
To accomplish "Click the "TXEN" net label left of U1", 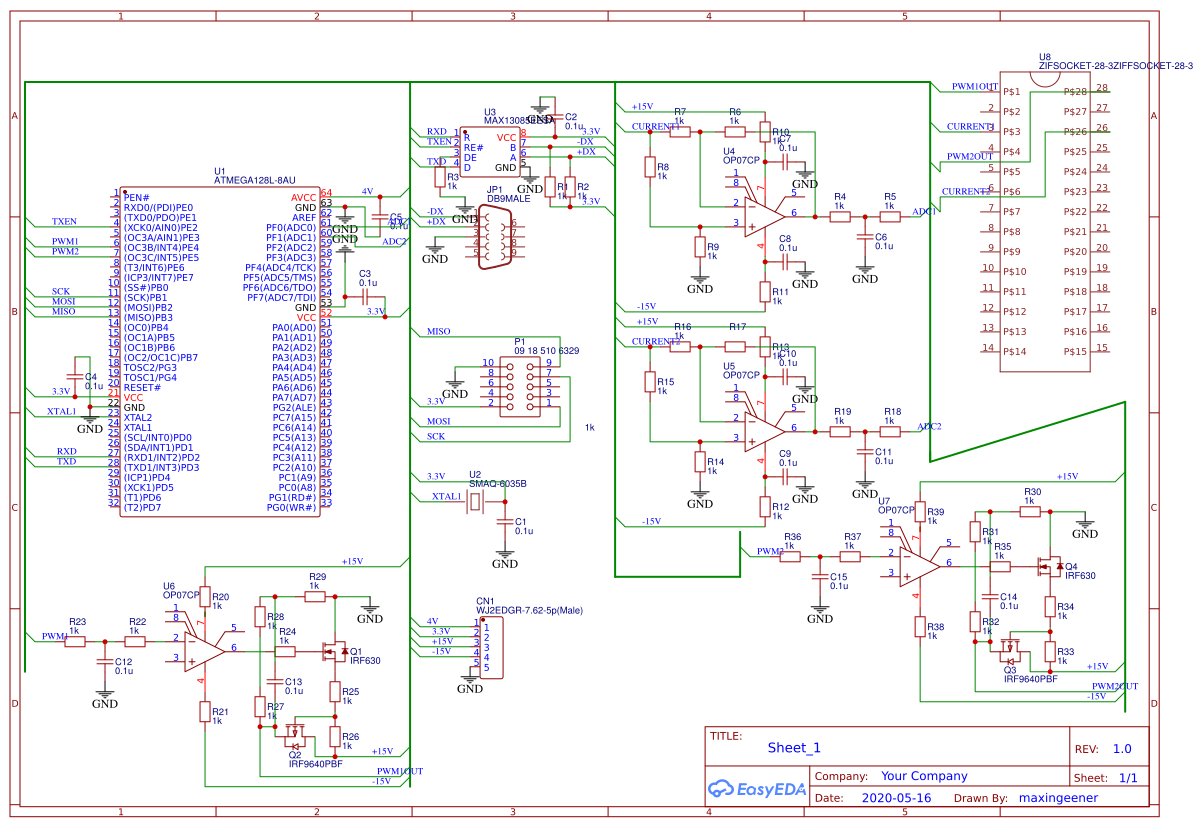I will pos(64,221).
